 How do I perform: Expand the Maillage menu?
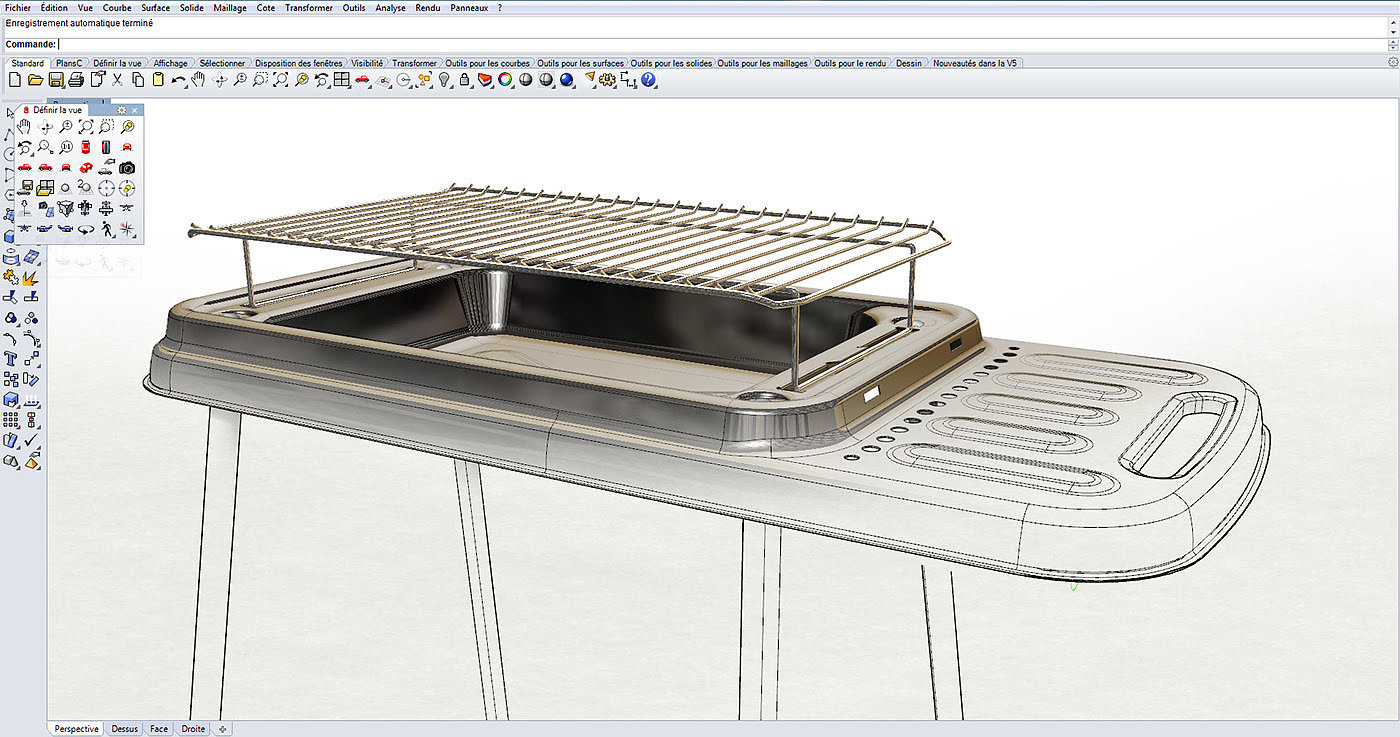(x=230, y=8)
